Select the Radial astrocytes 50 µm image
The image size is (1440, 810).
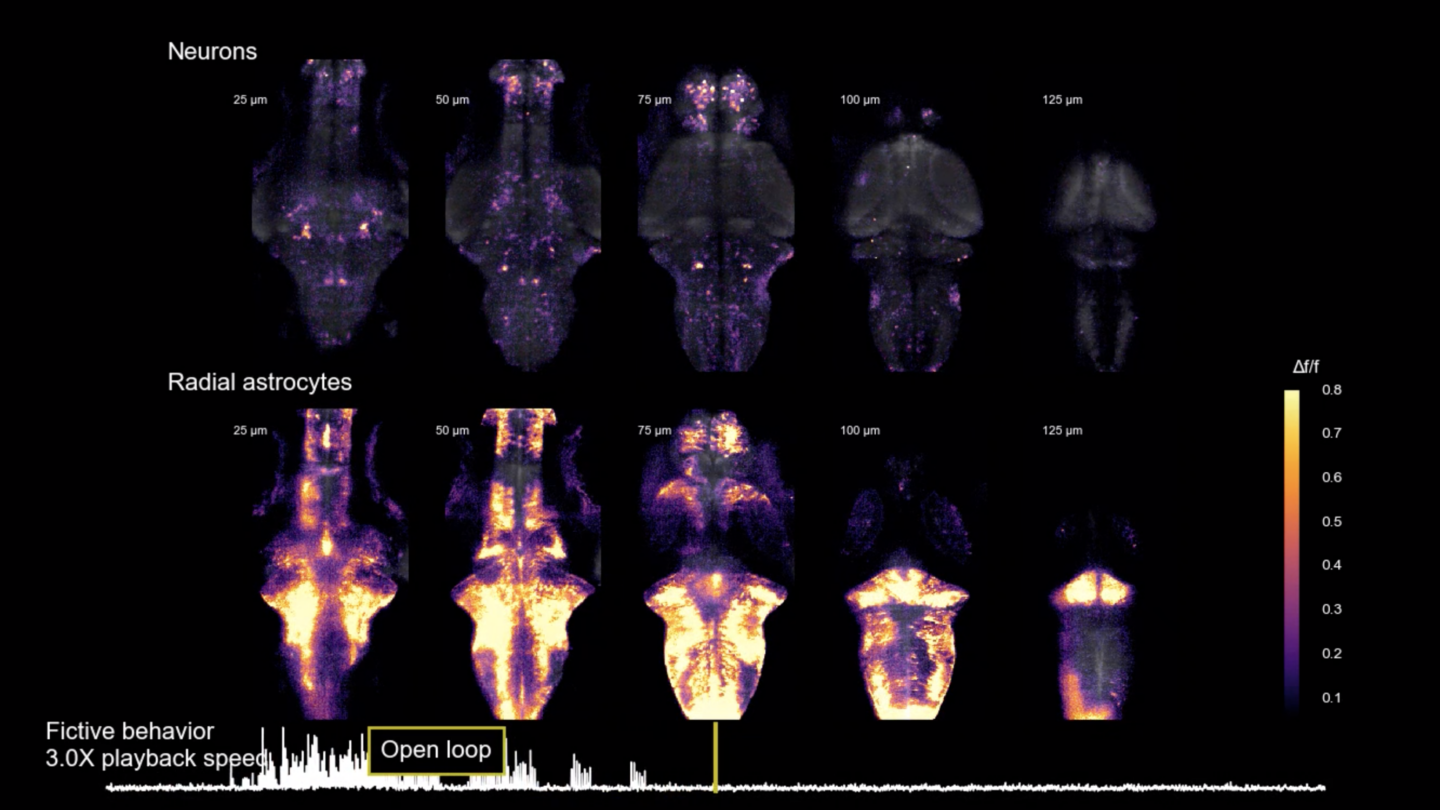pyautogui.click(x=523, y=563)
